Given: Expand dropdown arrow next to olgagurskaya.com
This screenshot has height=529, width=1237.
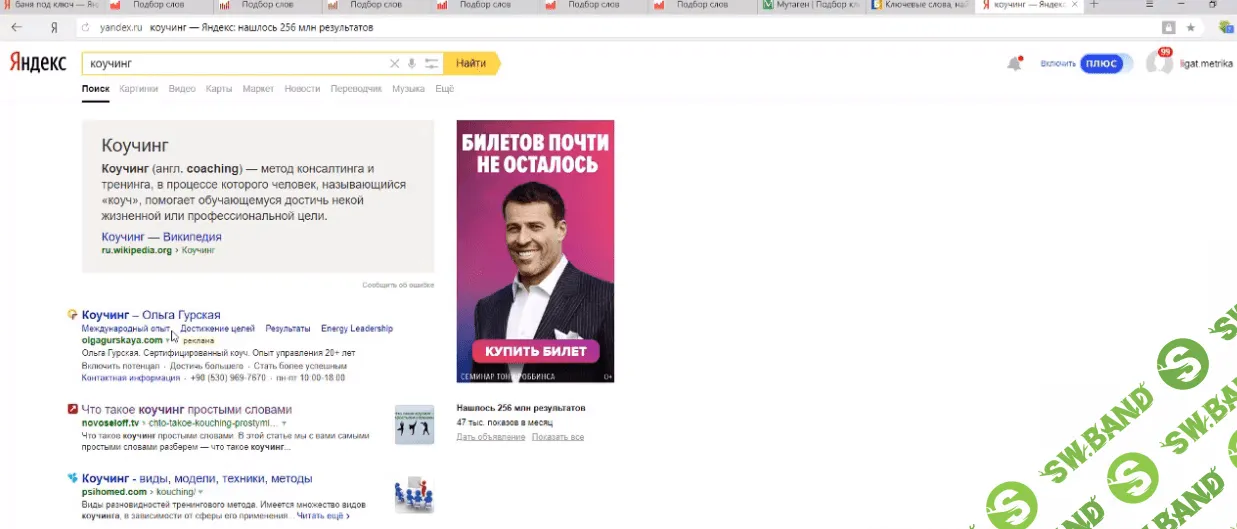Looking at the screenshot, I should [x=168, y=341].
